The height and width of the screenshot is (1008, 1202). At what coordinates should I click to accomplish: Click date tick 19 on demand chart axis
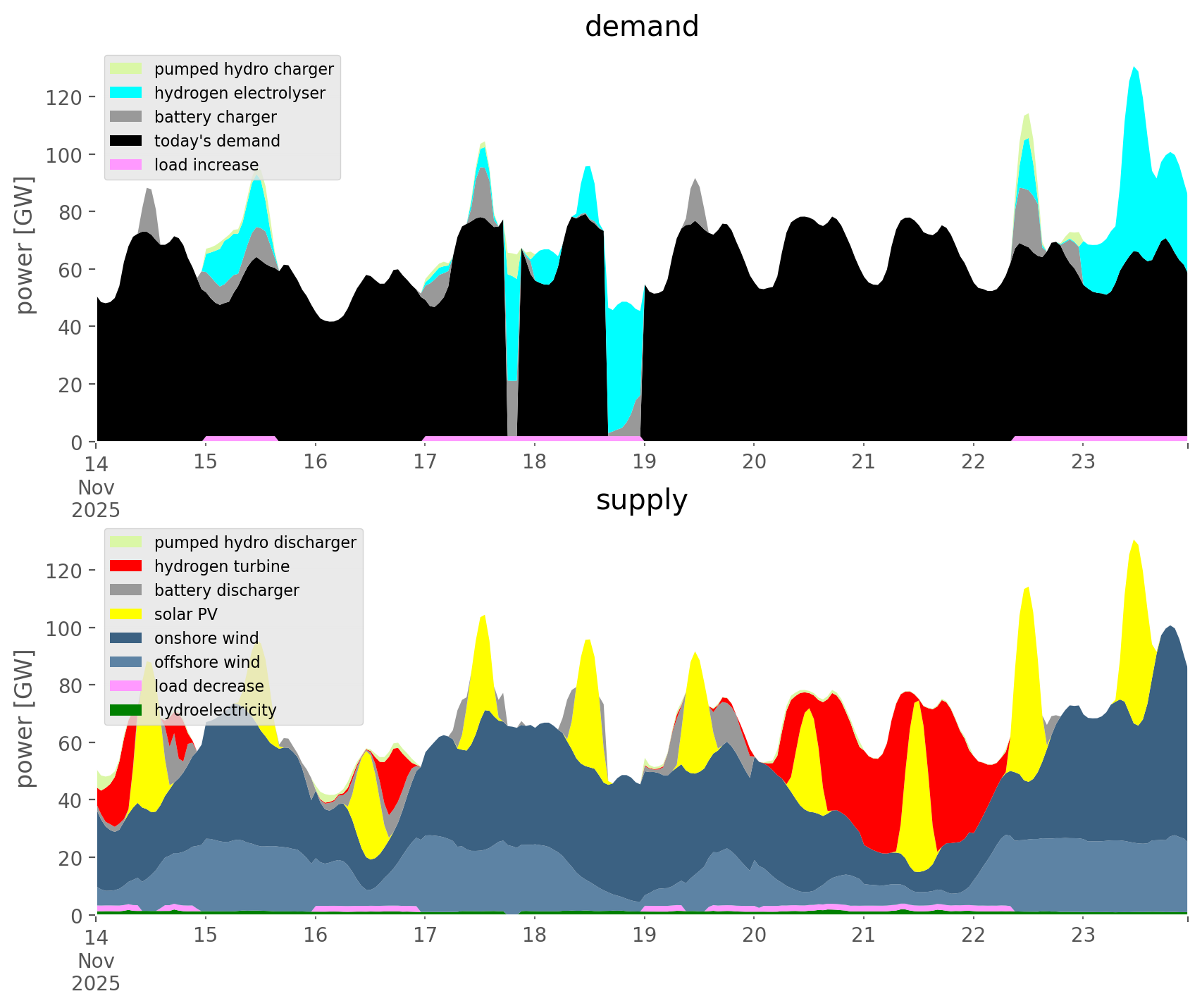pos(644,462)
